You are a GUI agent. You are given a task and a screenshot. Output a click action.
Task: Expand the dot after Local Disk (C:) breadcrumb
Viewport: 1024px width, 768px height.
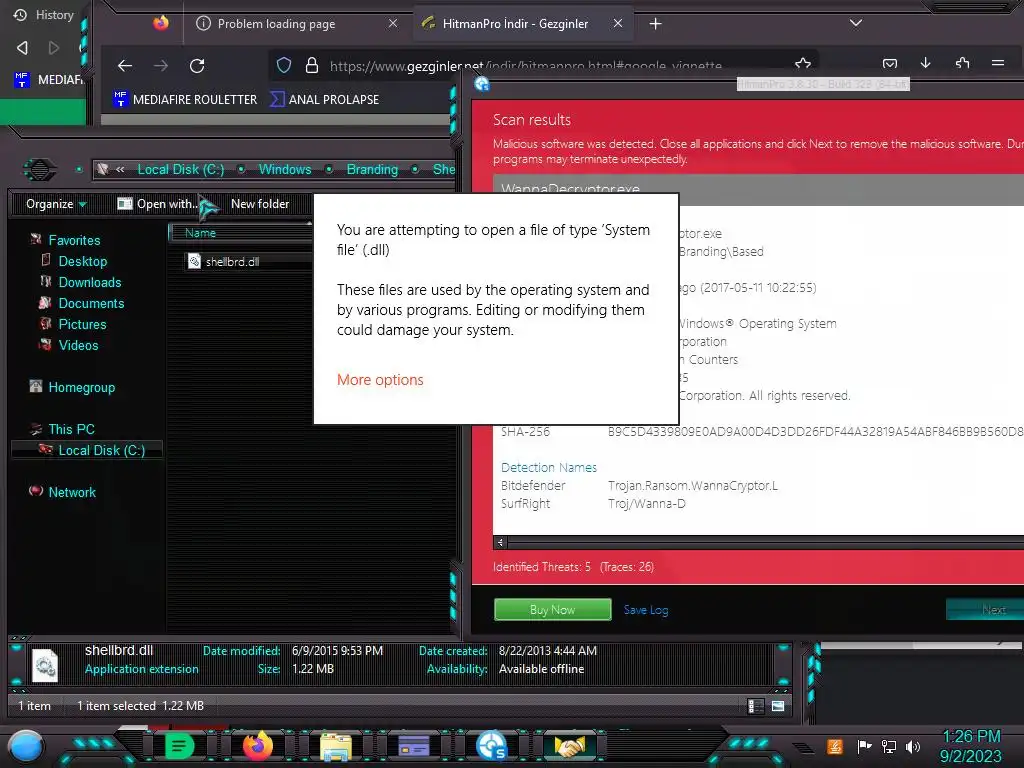point(241,169)
